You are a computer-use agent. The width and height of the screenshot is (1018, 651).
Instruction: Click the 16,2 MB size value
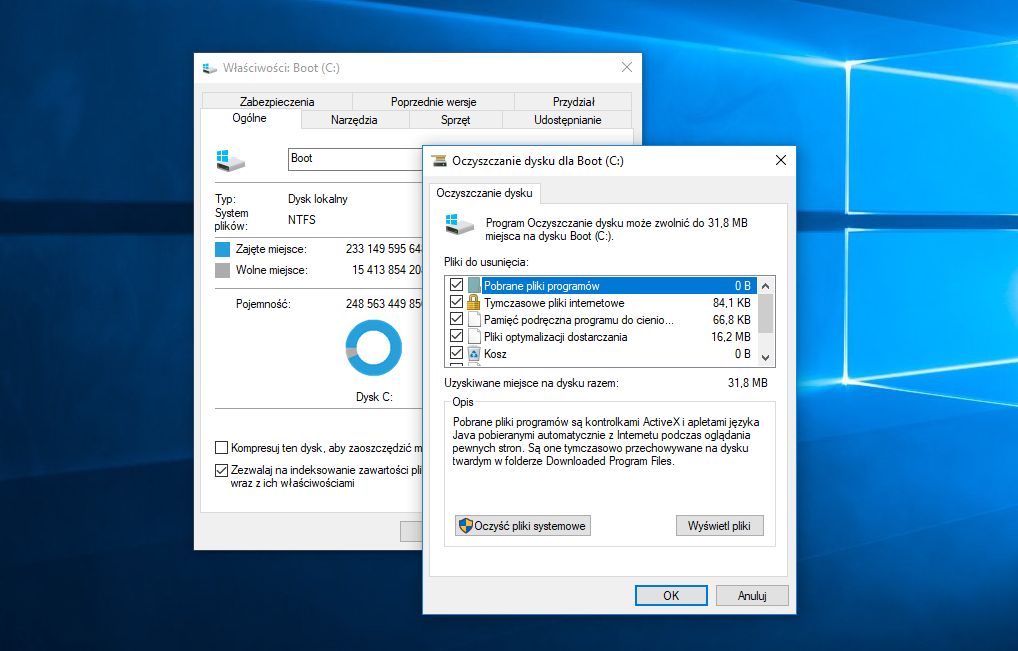(x=731, y=337)
